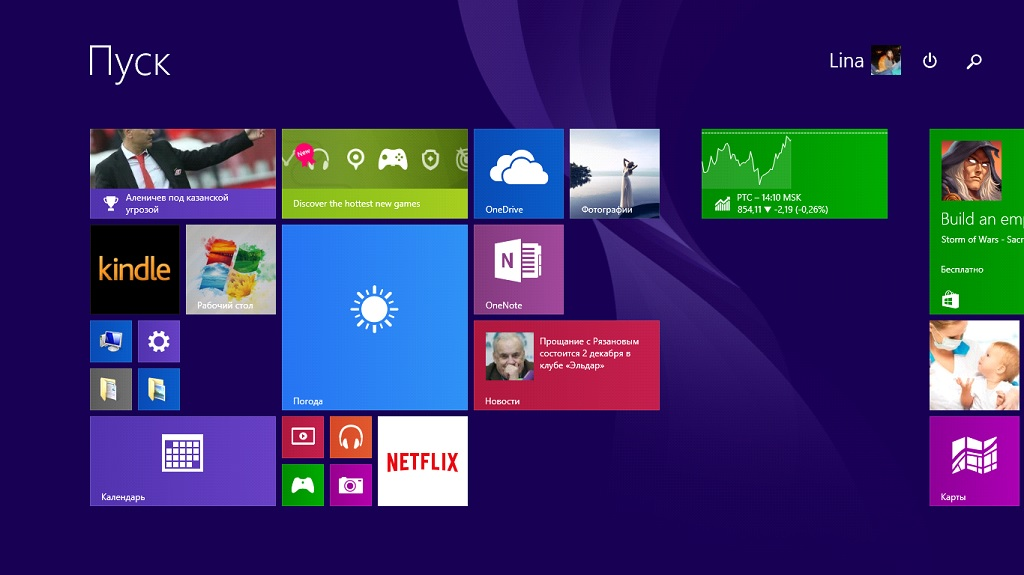
Task: Open the Netflix tile
Action: pyautogui.click(x=423, y=461)
